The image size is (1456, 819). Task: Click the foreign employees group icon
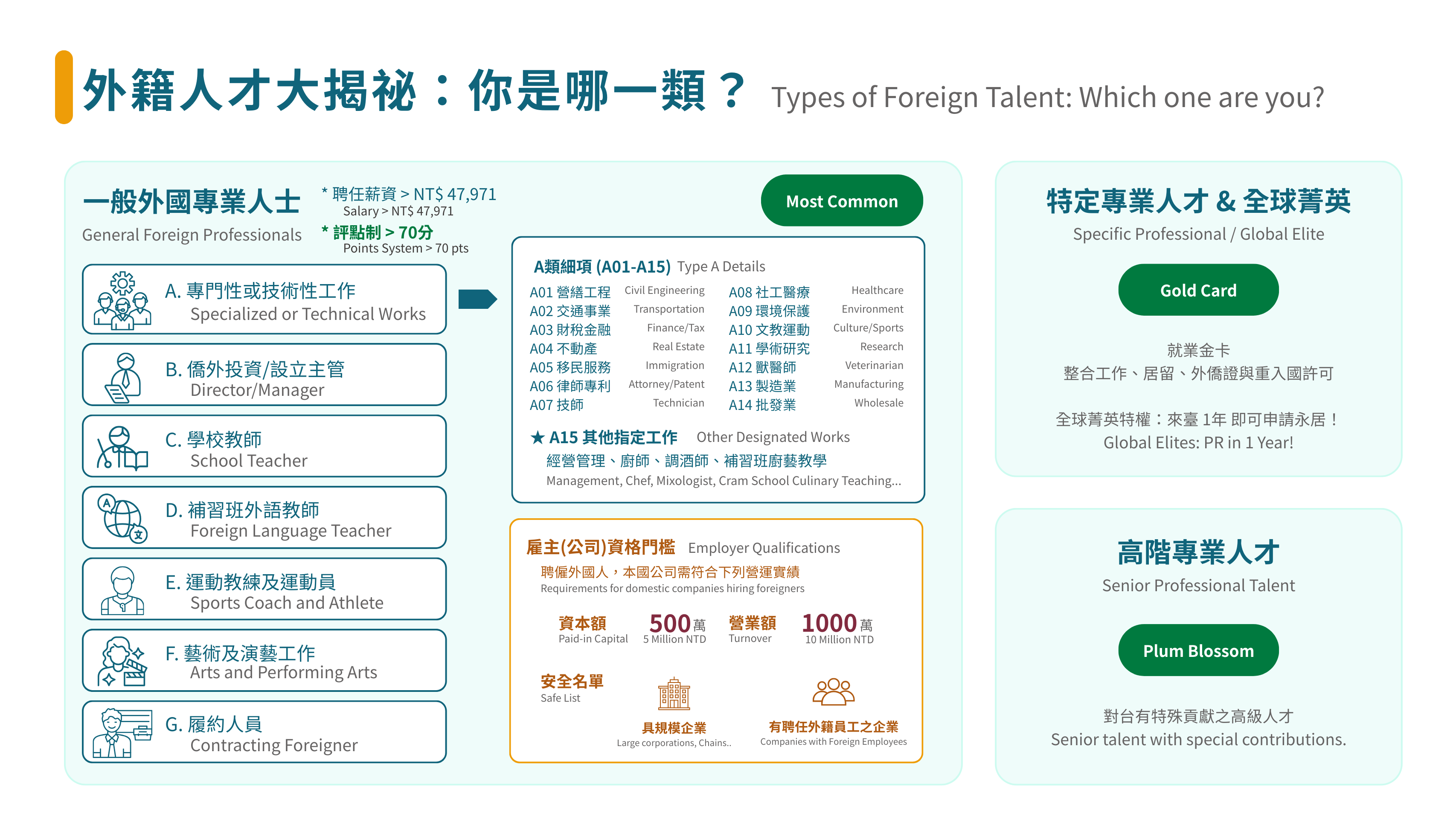833,692
